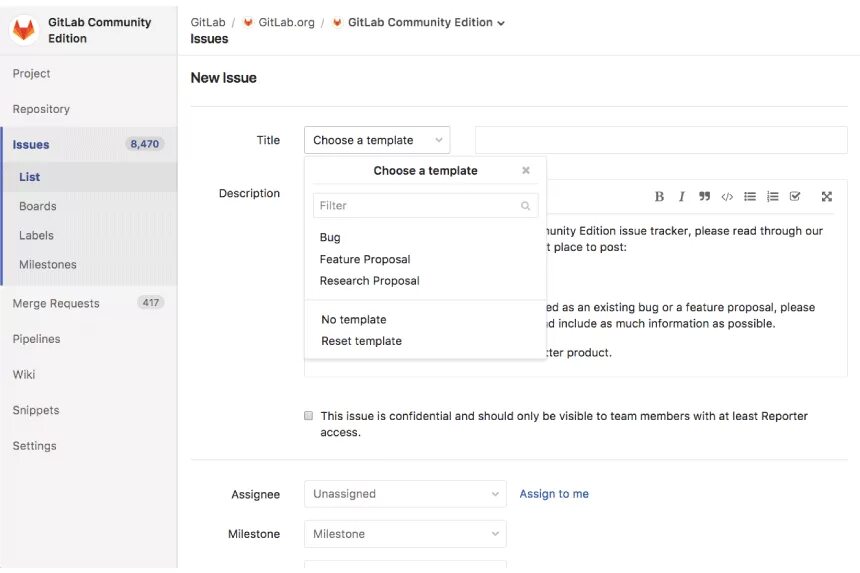Open Merge Requests in the sidebar
This screenshot has height=573, width=860.
point(56,303)
